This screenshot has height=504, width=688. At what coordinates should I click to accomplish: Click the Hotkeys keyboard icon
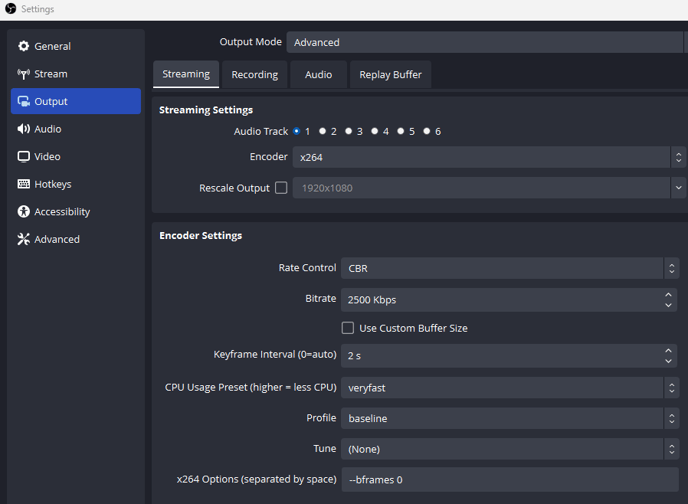pyautogui.click(x=24, y=184)
